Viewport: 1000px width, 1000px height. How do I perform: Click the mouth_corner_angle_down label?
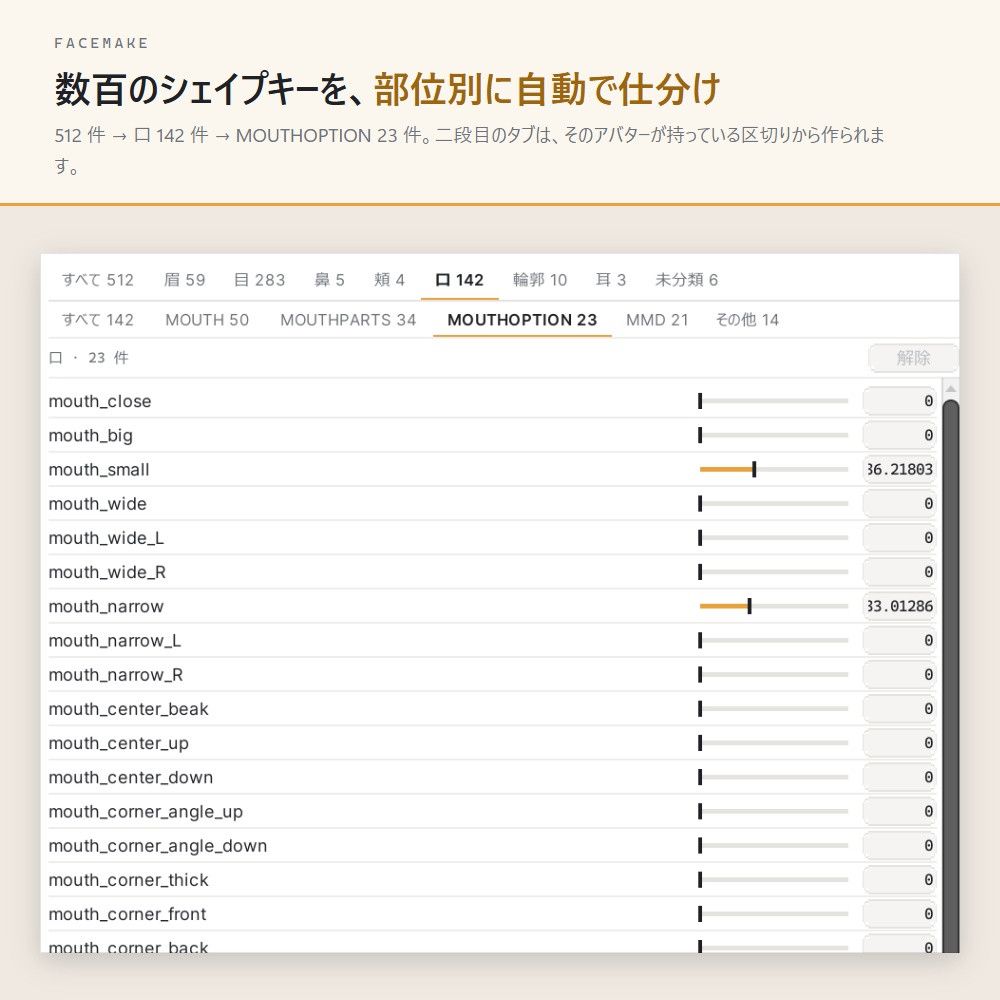[x=158, y=846]
